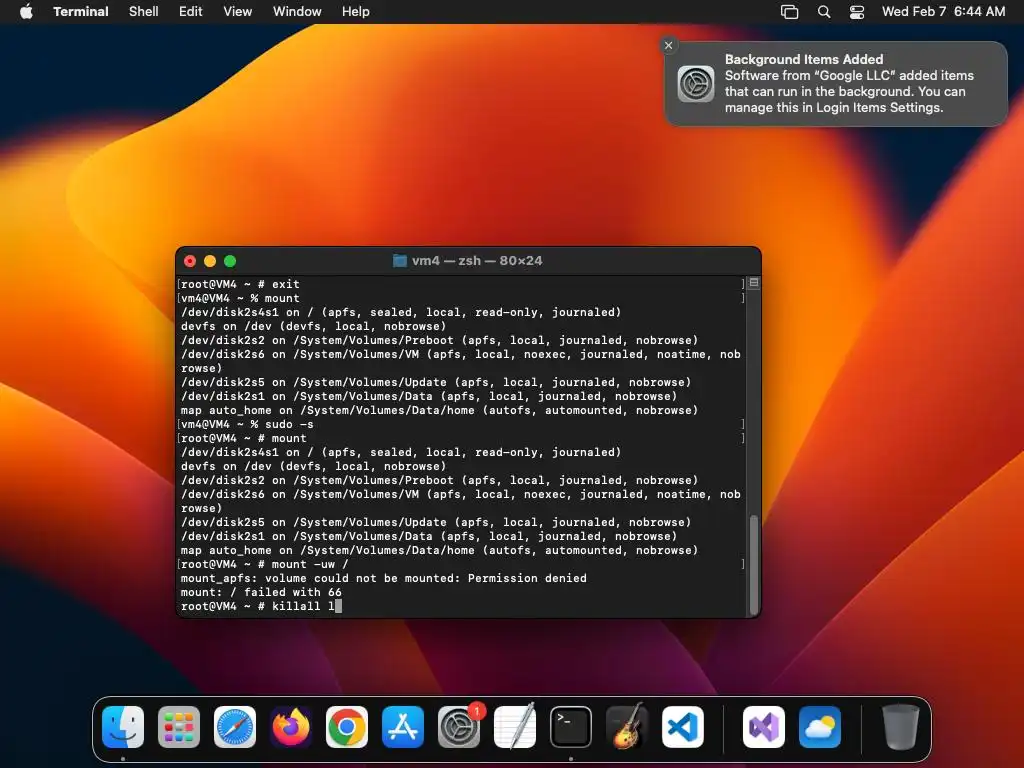Launch Firefox from the dock
The image size is (1024, 768).
[291, 727]
